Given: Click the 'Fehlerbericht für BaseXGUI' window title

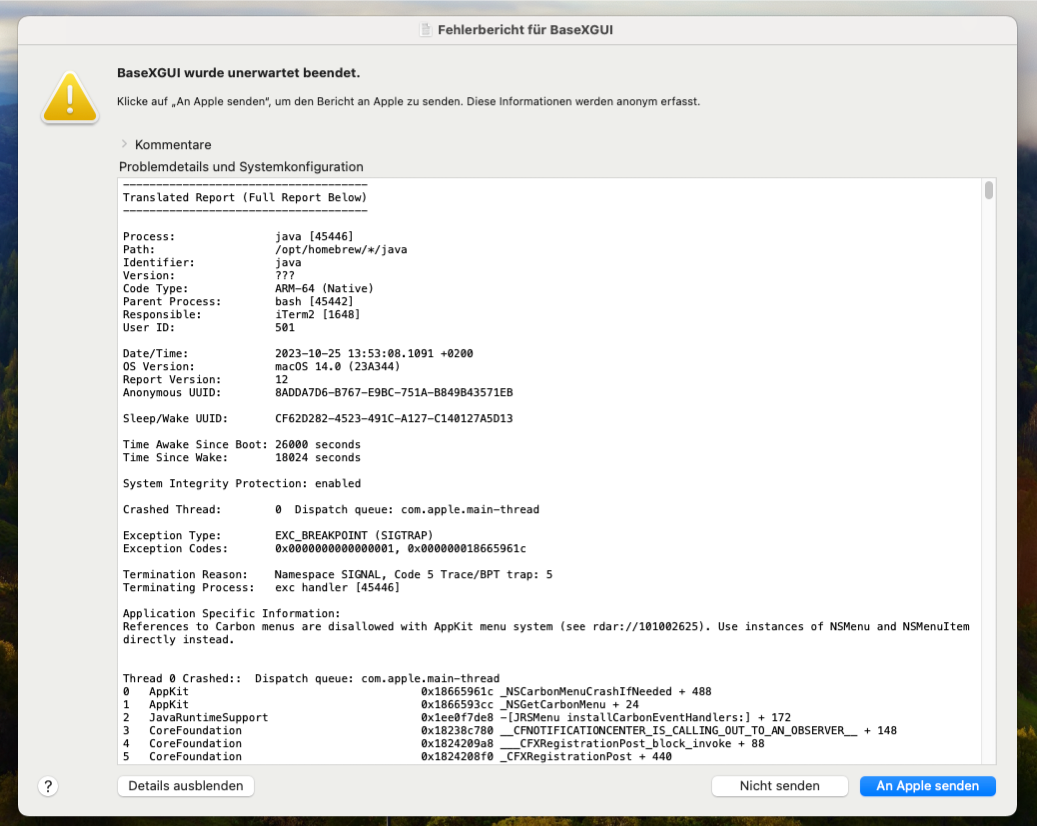Looking at the screenshot, I should tap(525, 30).
